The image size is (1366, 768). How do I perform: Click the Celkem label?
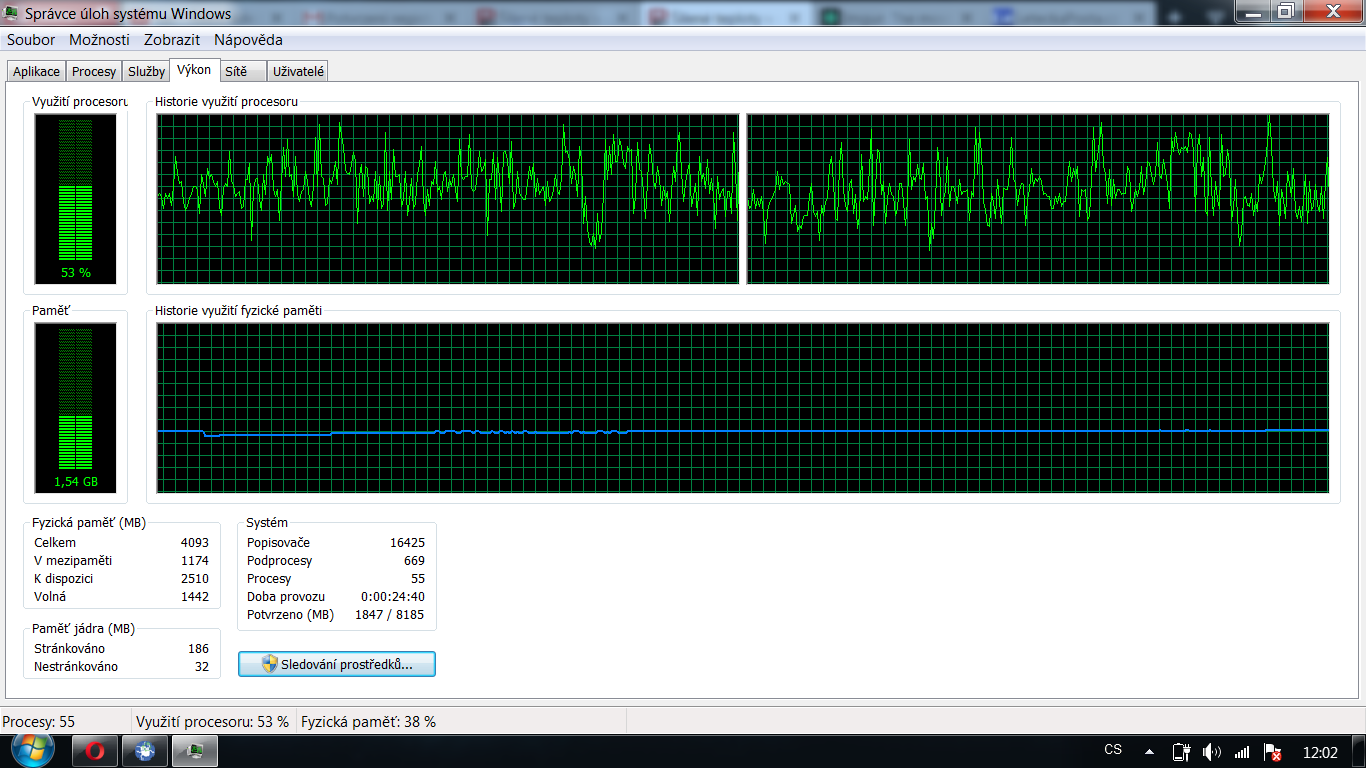55,543
